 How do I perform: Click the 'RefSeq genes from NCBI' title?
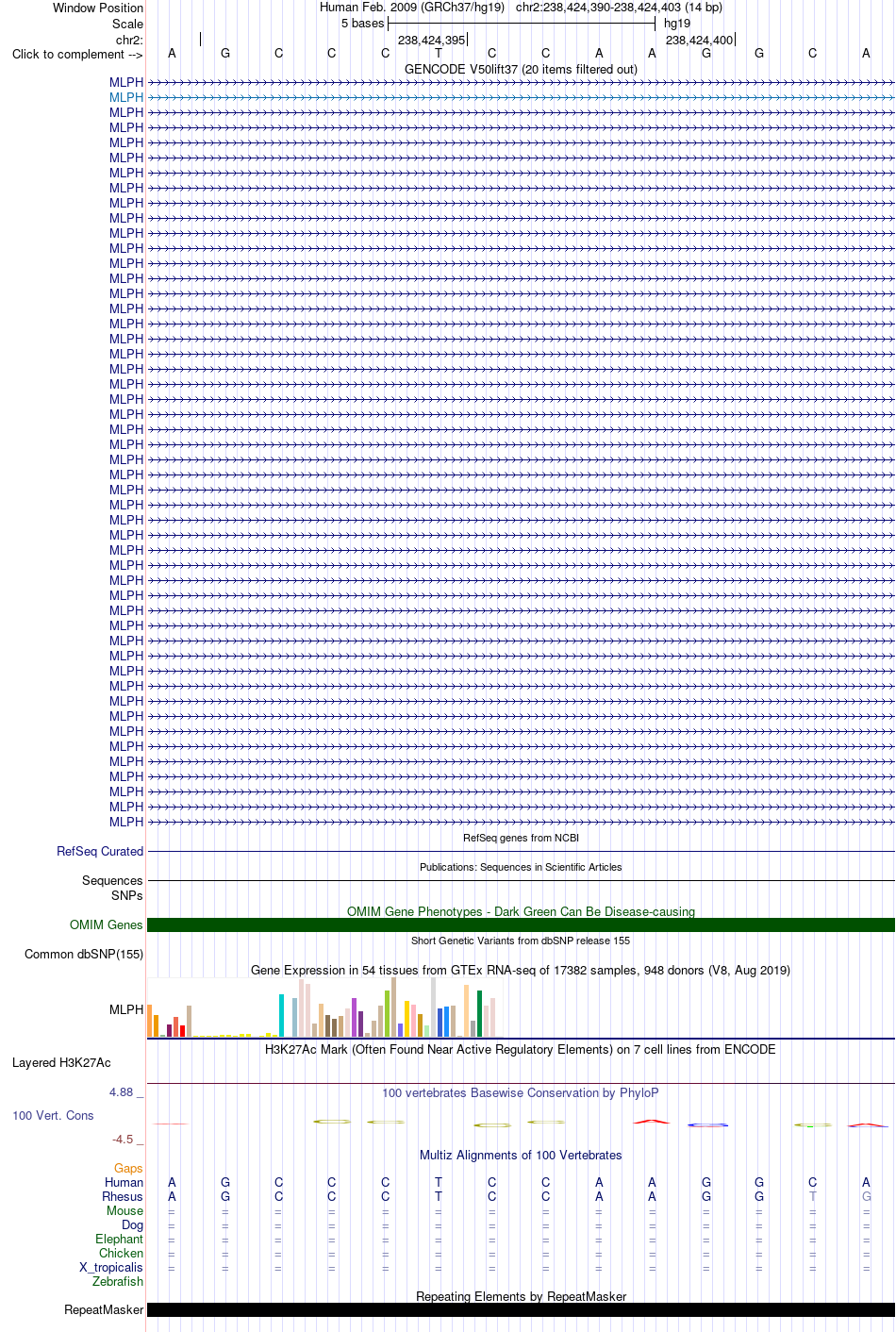521,838
